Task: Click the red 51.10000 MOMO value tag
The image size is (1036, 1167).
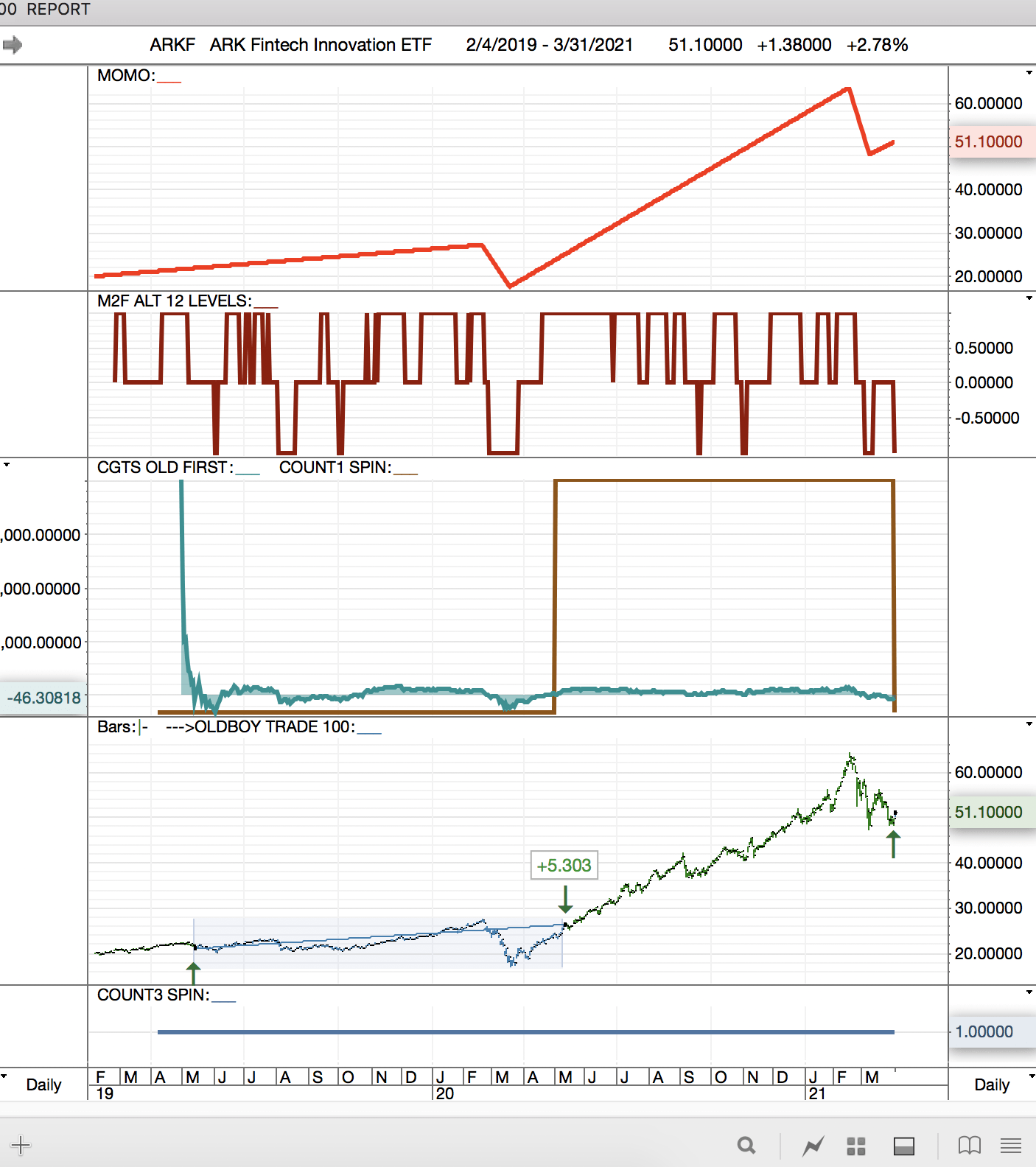Action: pyautogui.click(x=992, y=141)
